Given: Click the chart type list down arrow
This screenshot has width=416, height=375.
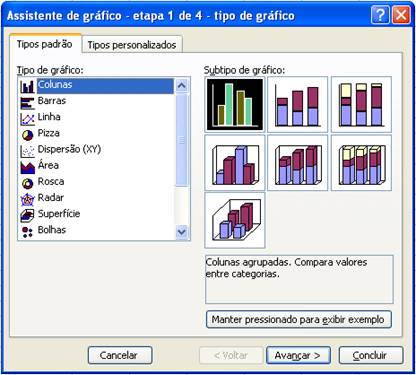Looking at the screenshot, I should (x=182, y=231).
